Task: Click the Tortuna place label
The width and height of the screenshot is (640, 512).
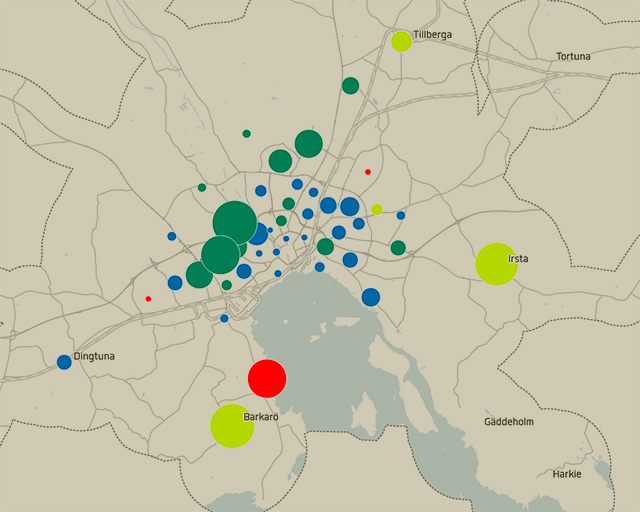Action: (573, 56)
